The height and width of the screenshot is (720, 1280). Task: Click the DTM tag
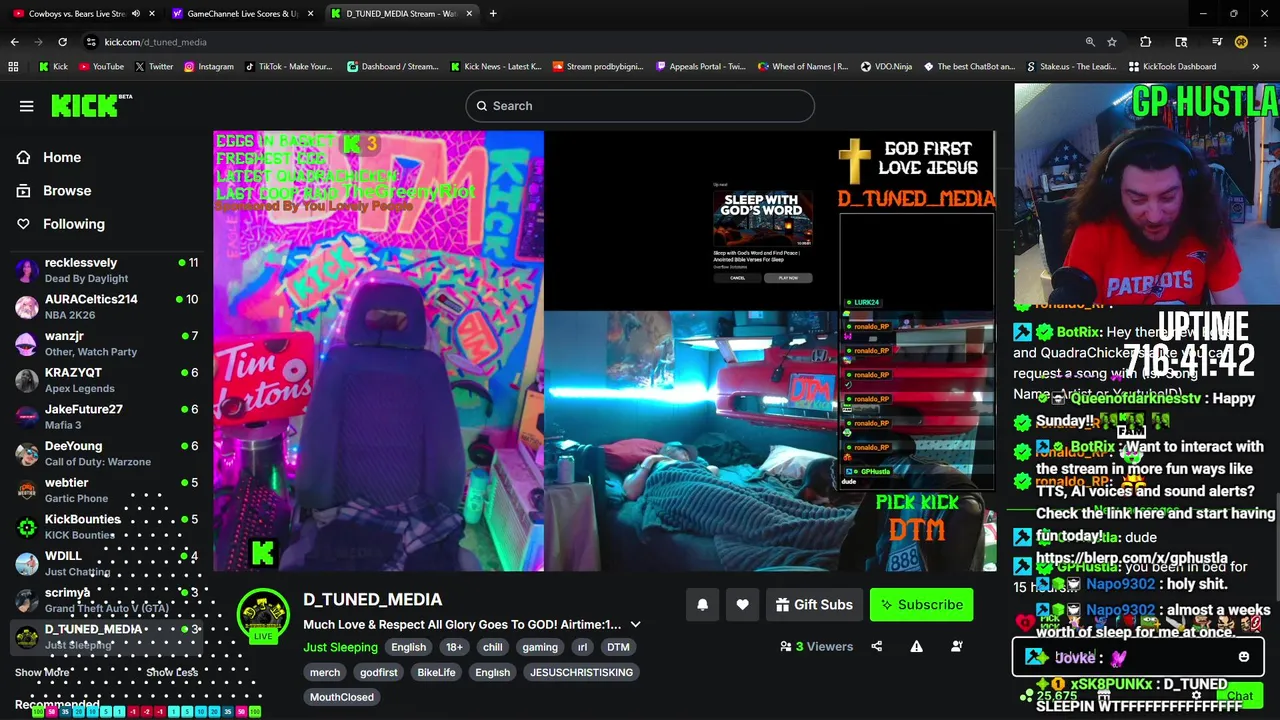coord(618,648)
